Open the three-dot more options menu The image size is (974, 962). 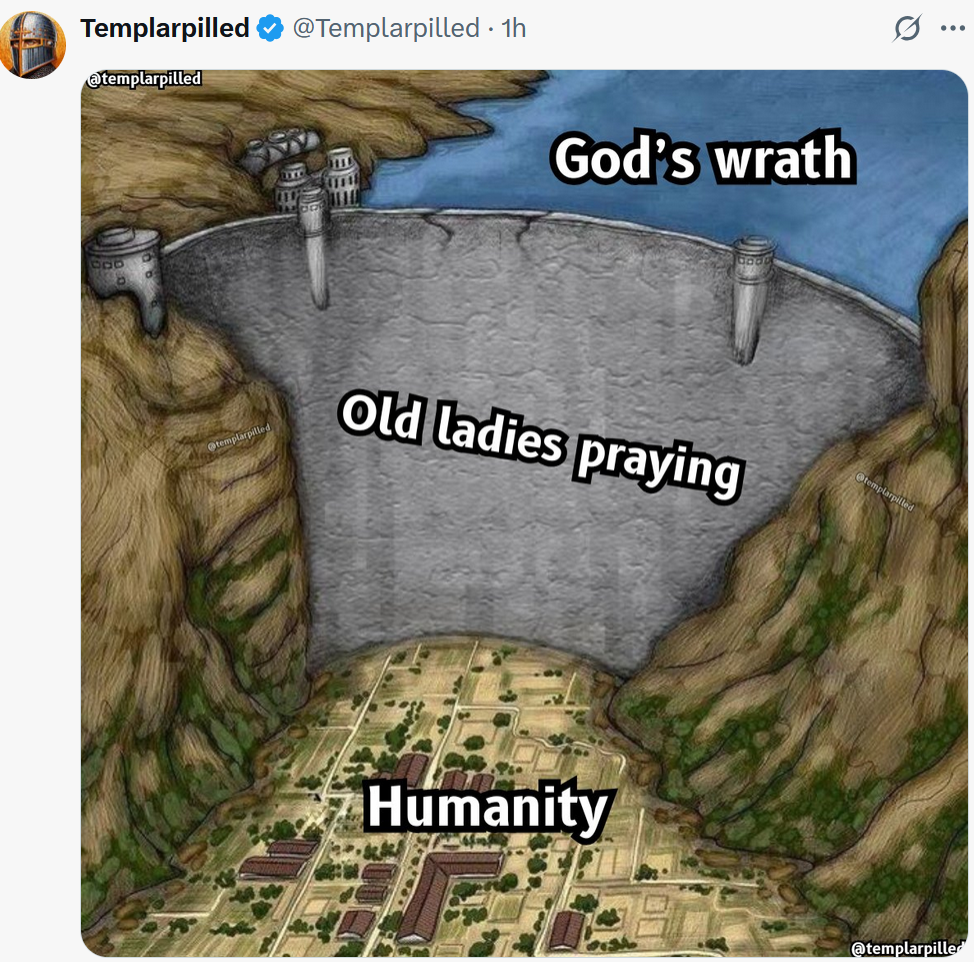pyautogui.click(x=952, y=29)
